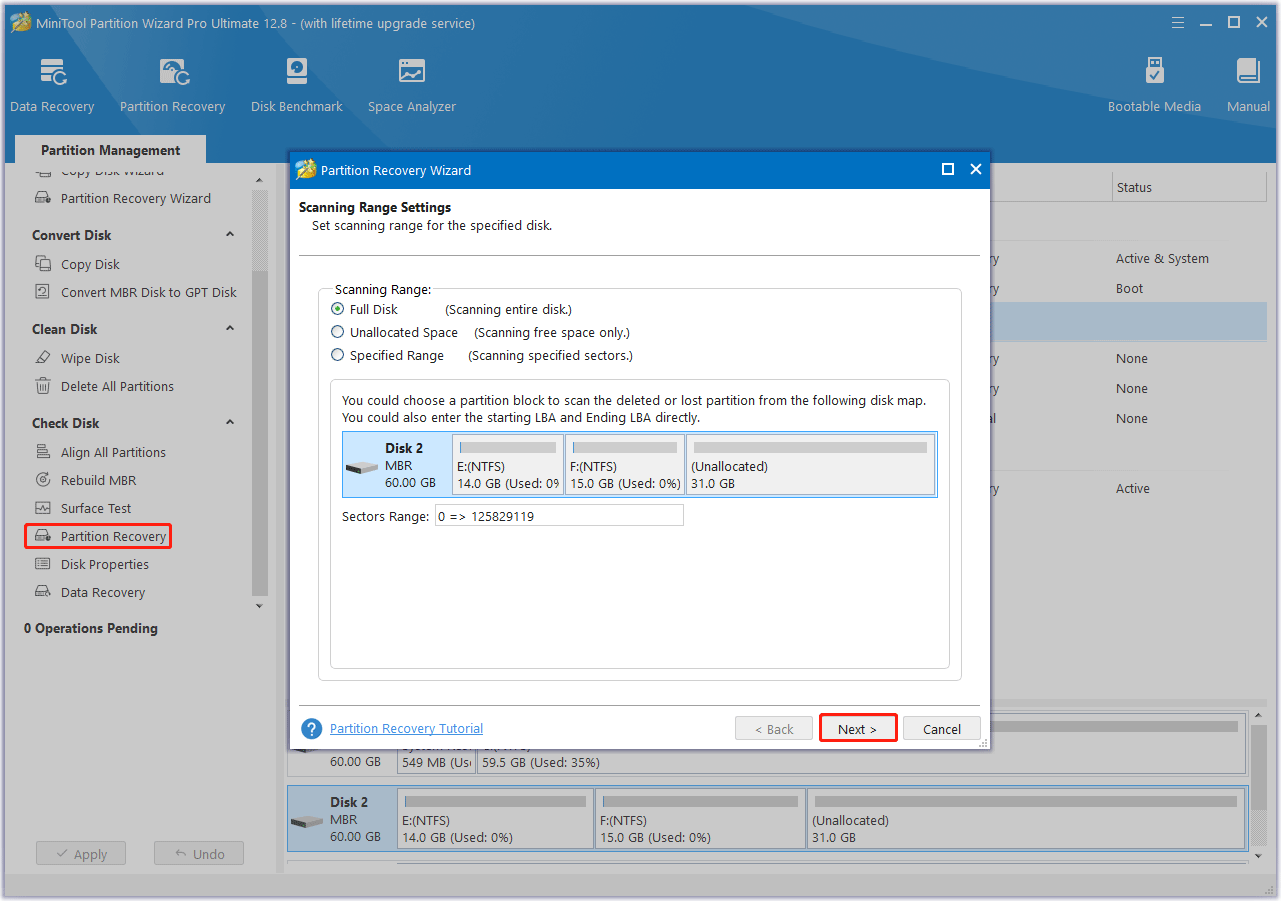Switch to the Partition Management tab
Screen dimensions: 1281x901
110,150
